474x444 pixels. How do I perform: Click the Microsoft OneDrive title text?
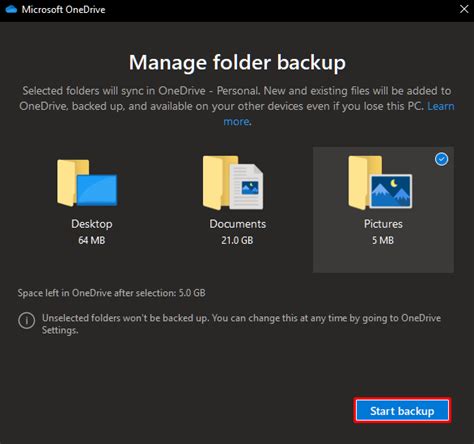63,9
